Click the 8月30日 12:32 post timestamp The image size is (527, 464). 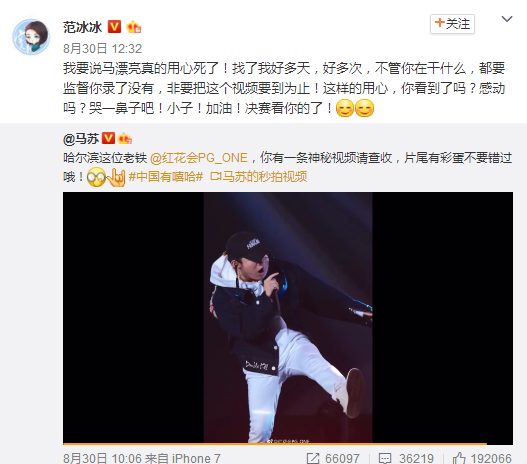pos(103,49)
